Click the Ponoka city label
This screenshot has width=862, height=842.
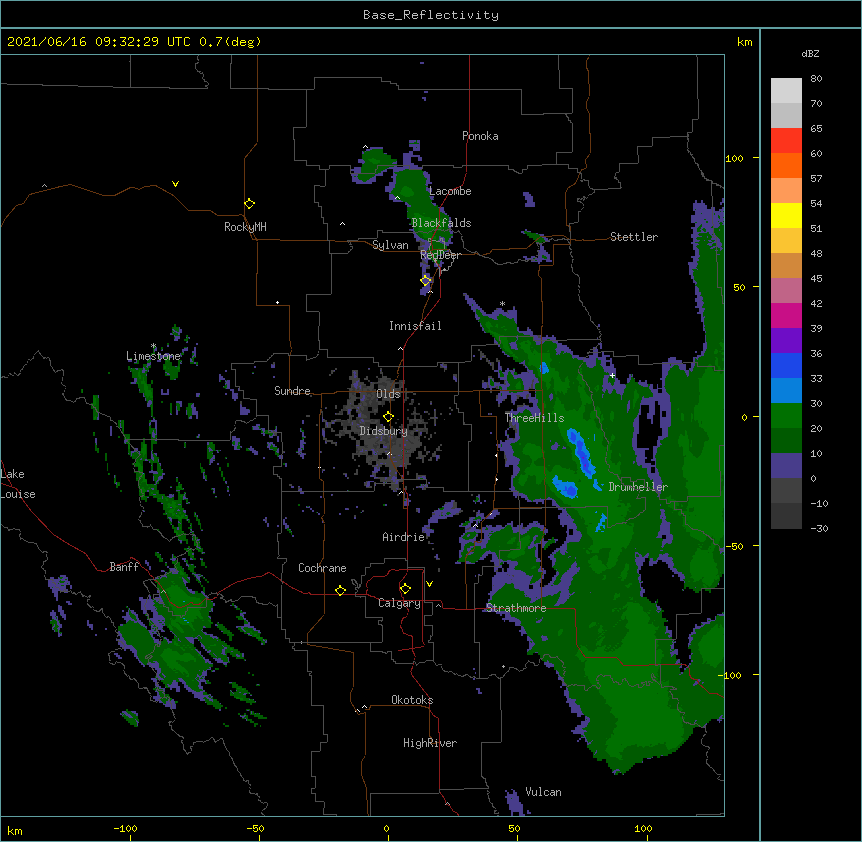pos(480,136)
